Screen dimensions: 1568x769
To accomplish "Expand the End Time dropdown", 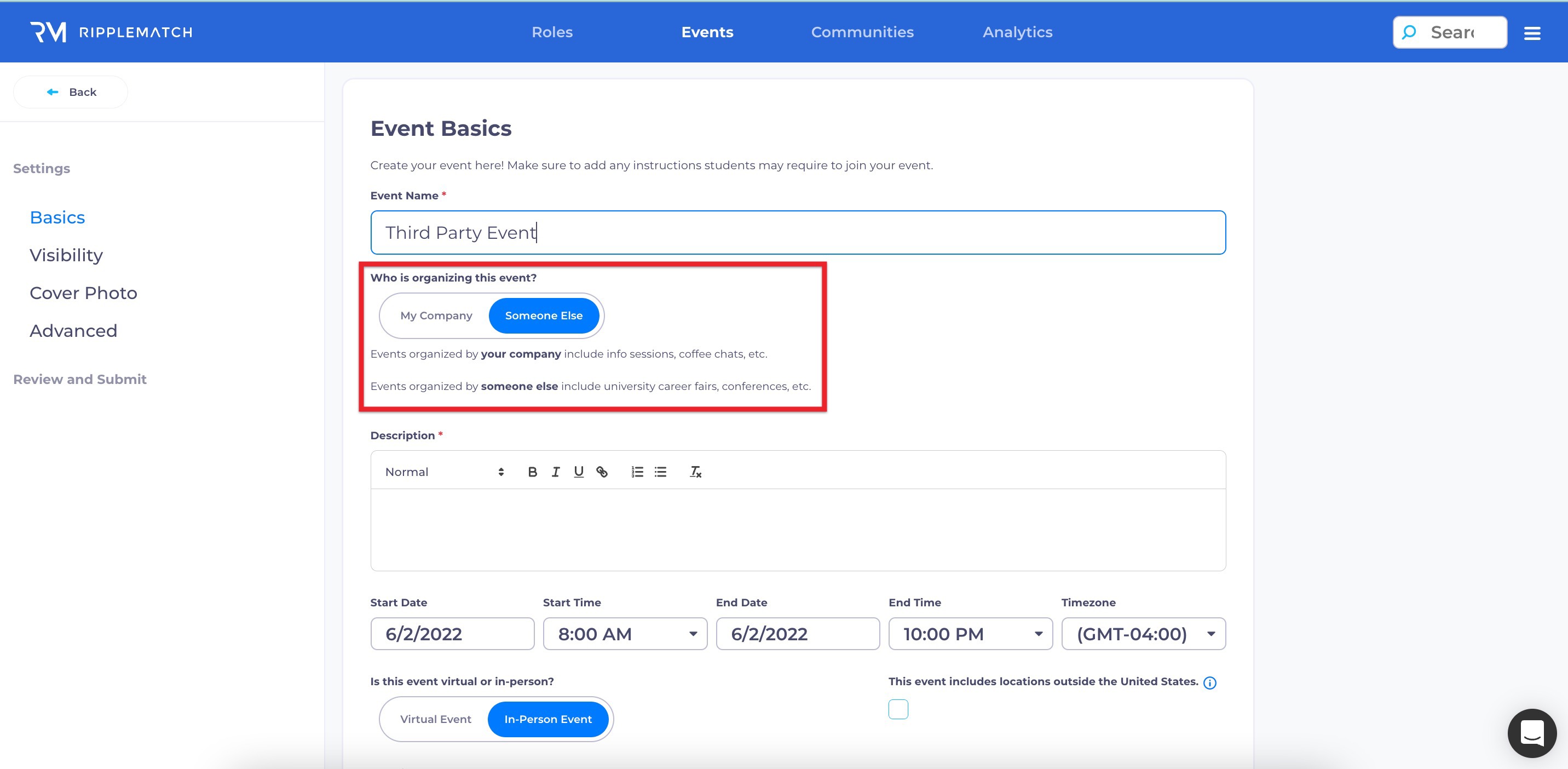I will [x=970, y=634].
